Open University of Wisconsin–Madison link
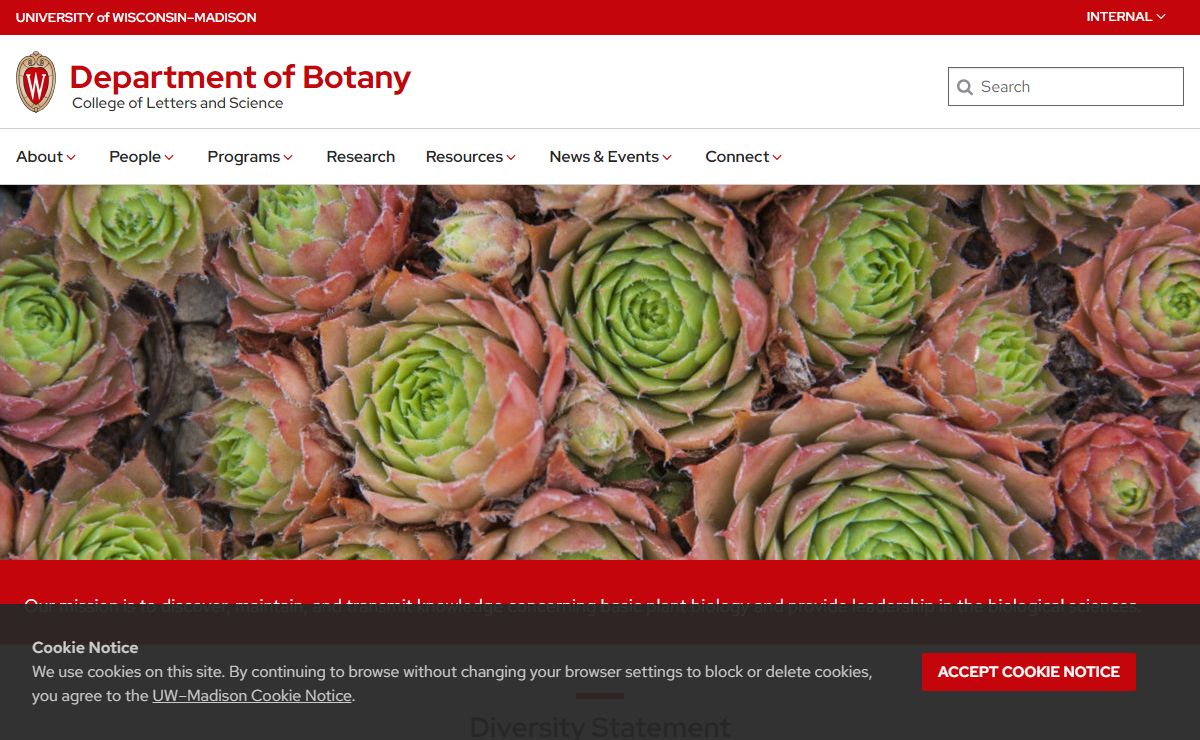Viewport: 1200px width, 740px height. point(136,17)
